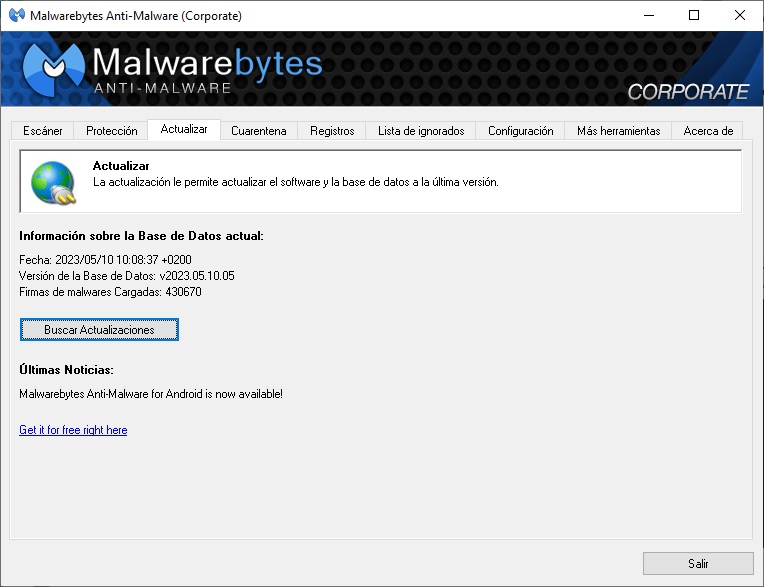Open the Escáner tab
This screenshot has height=587, width=764.
tap(42, 131)
